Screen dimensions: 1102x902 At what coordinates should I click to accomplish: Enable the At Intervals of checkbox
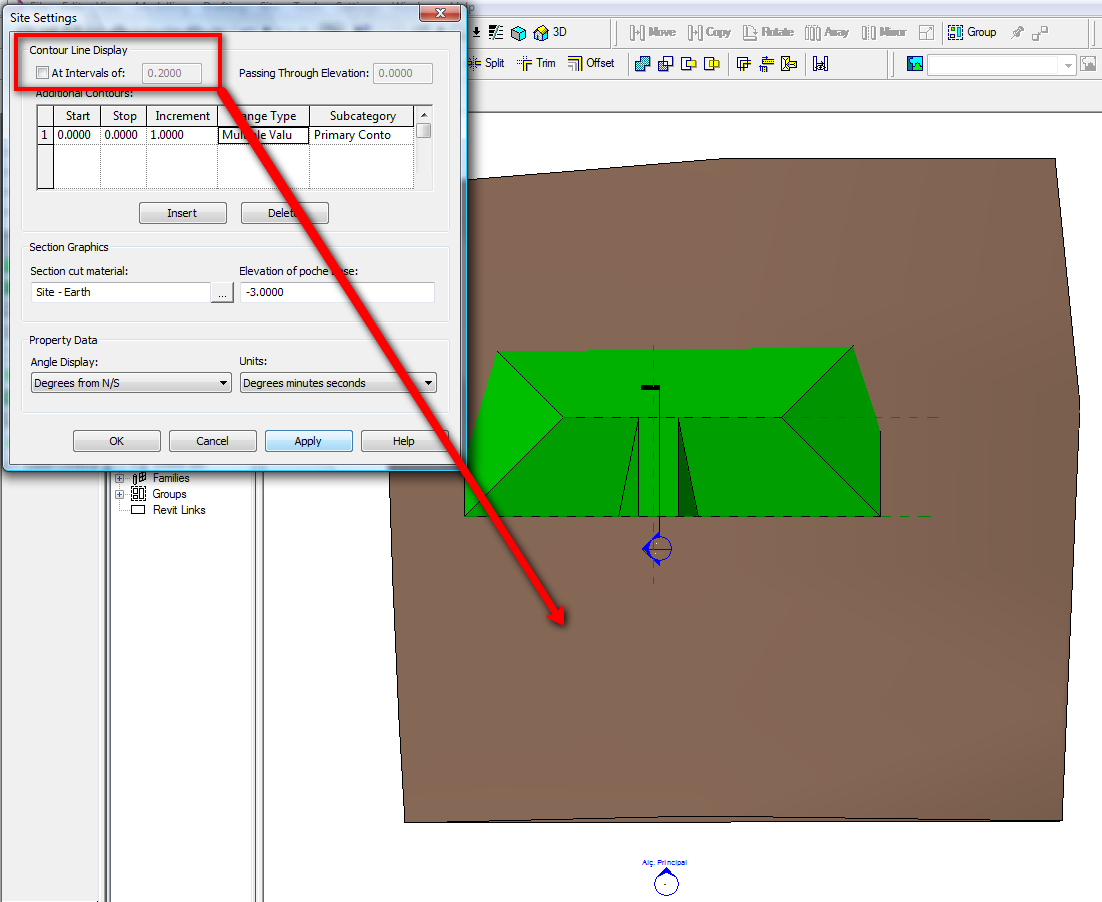click(x=43, y=72)
